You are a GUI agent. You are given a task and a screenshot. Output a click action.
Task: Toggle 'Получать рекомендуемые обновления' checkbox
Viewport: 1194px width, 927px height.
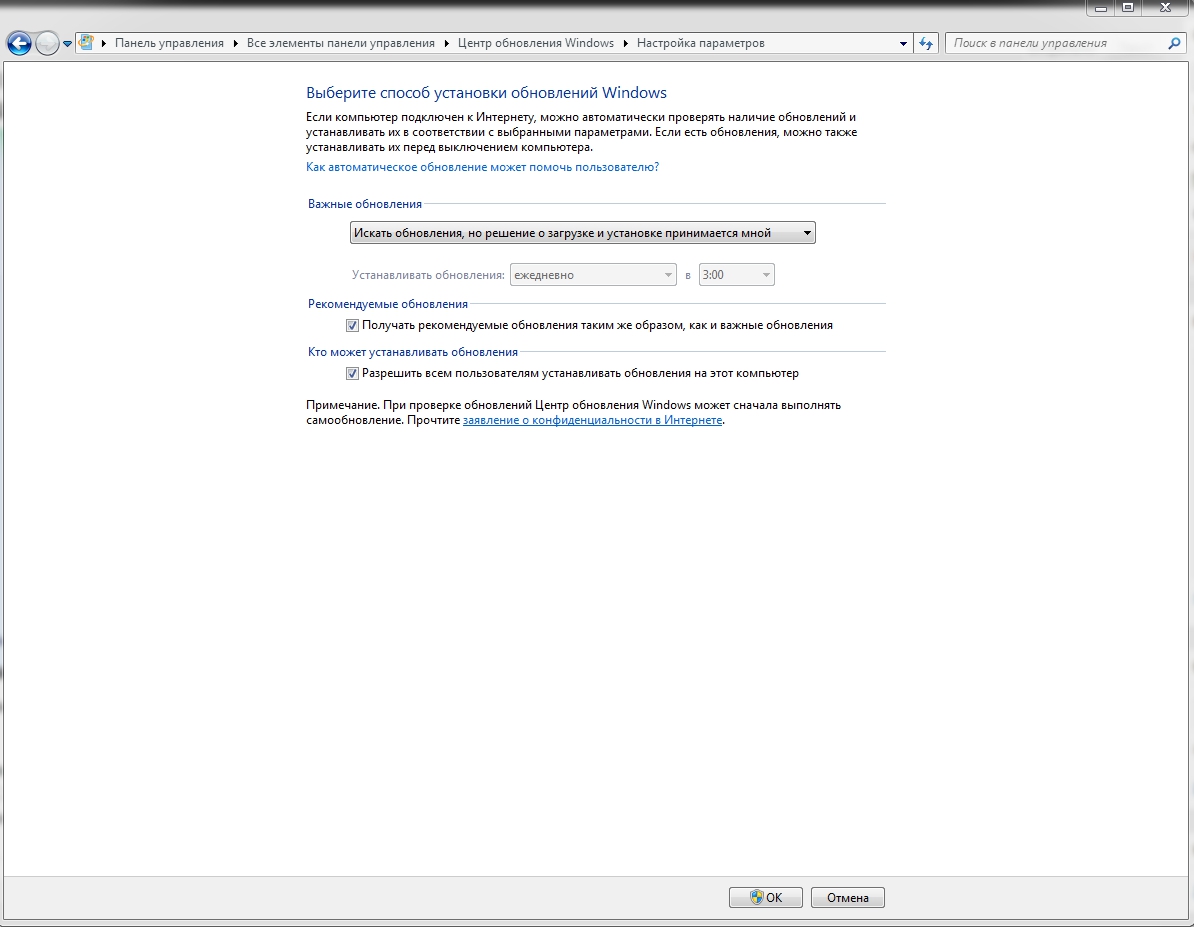click(352, 325)
